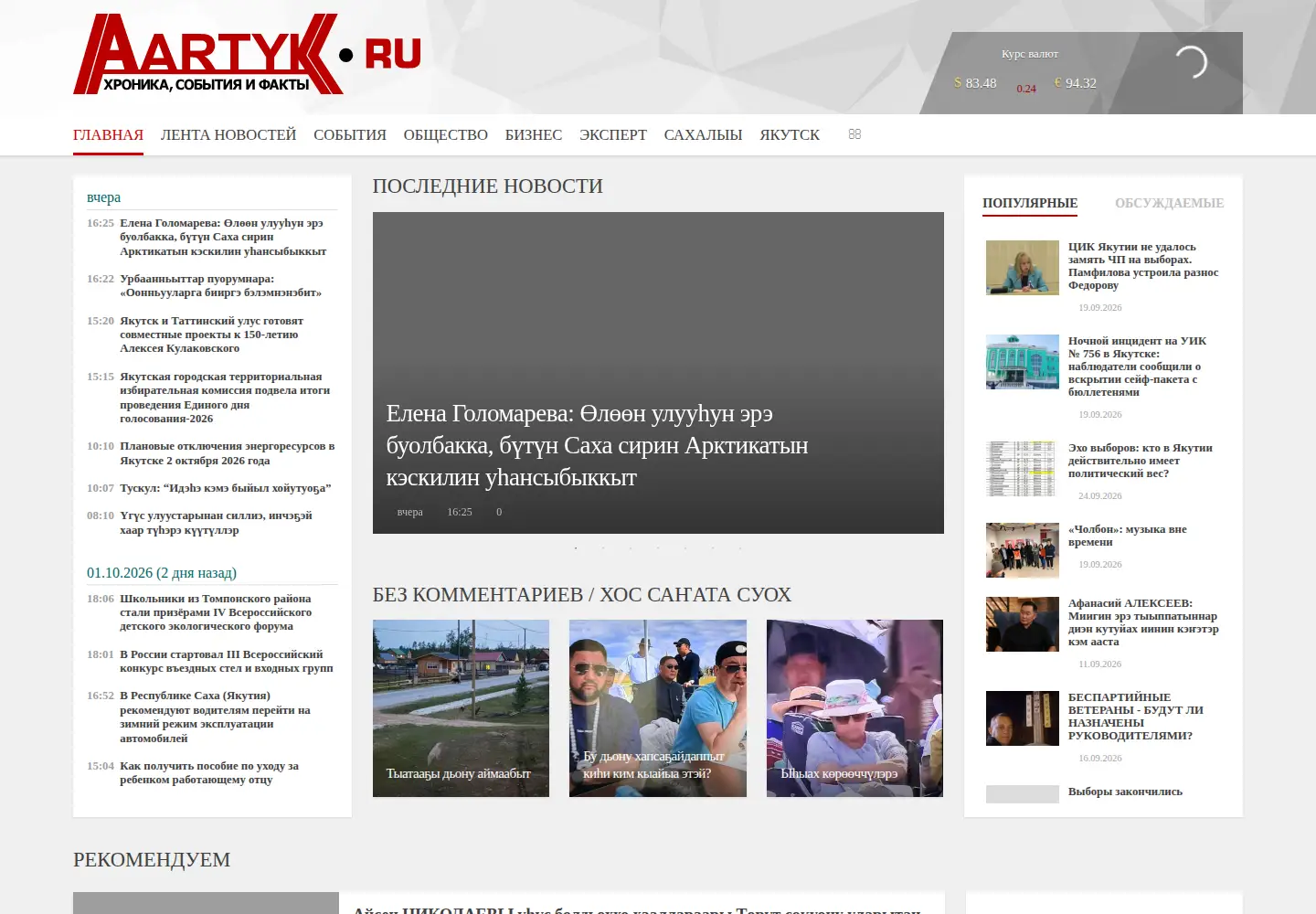Open ЛЕНТА НОВОСТЕЙ in the navigation bar
The width and height of the screenshot is (1316, 914).
[228, 135]
